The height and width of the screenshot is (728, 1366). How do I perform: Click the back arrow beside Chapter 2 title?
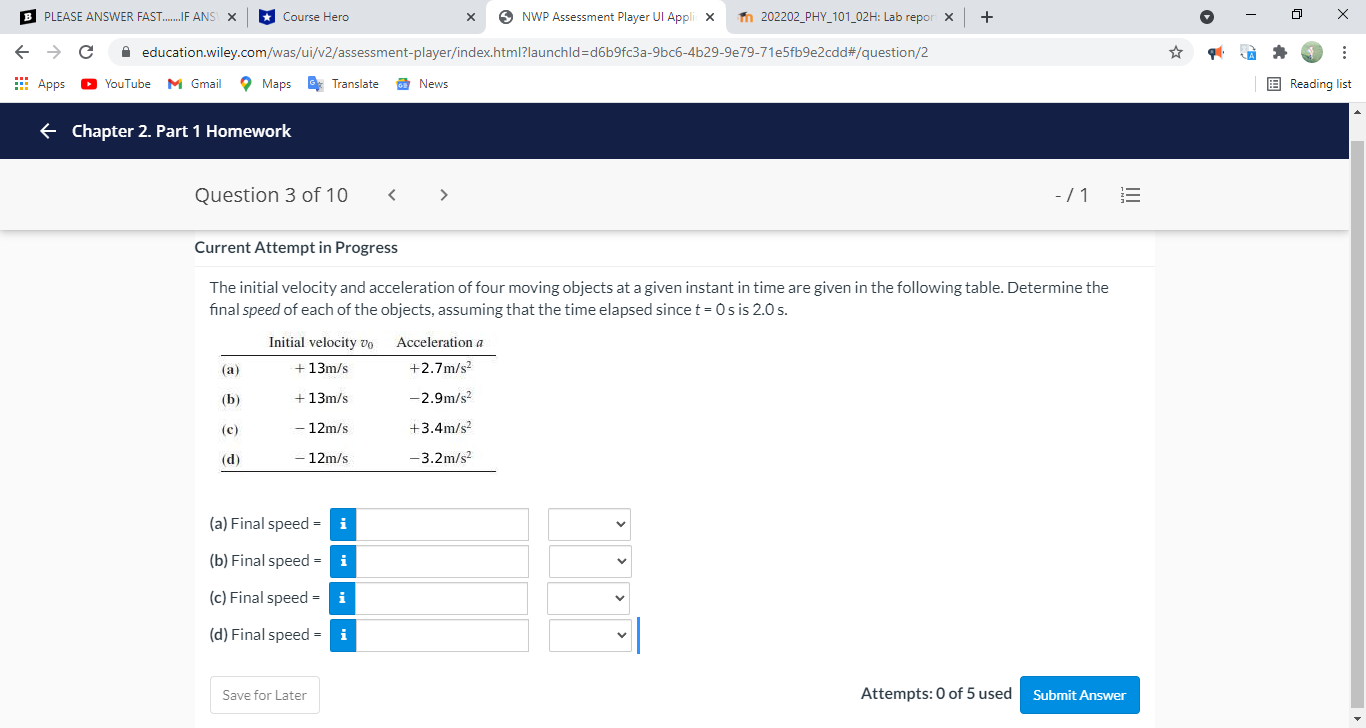pyautogui.click(x=48, y=131)
